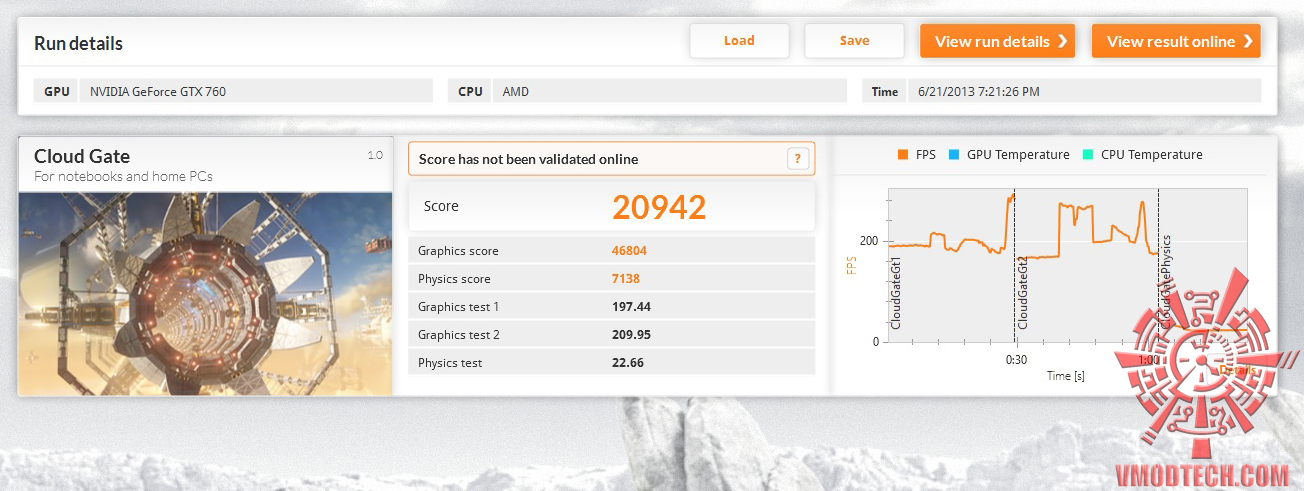This screenshot has width=1304, height=491.
Task: Click the Load button
Action: tap(739, 41)
